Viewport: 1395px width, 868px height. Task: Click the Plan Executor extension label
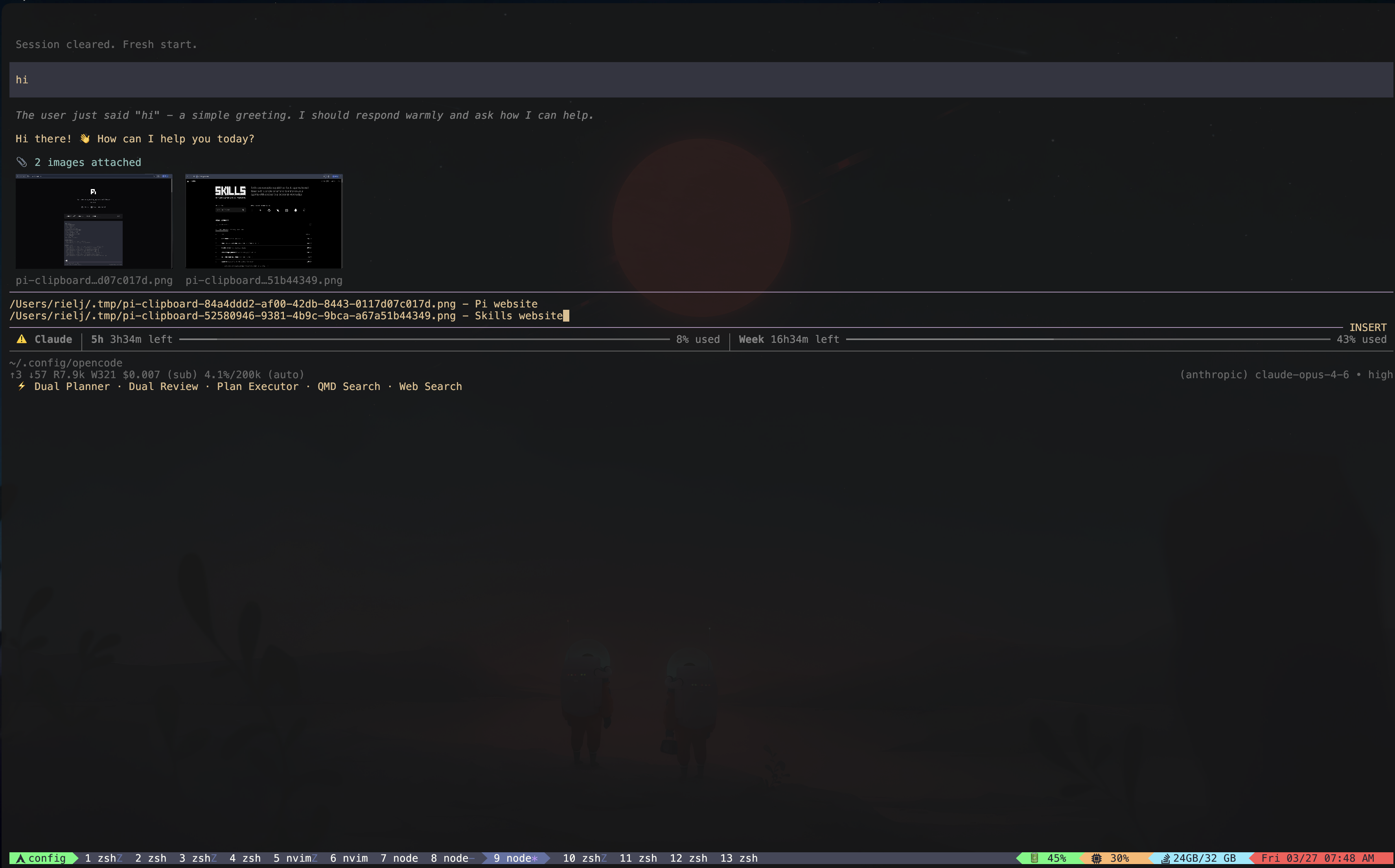coord(258,386)
